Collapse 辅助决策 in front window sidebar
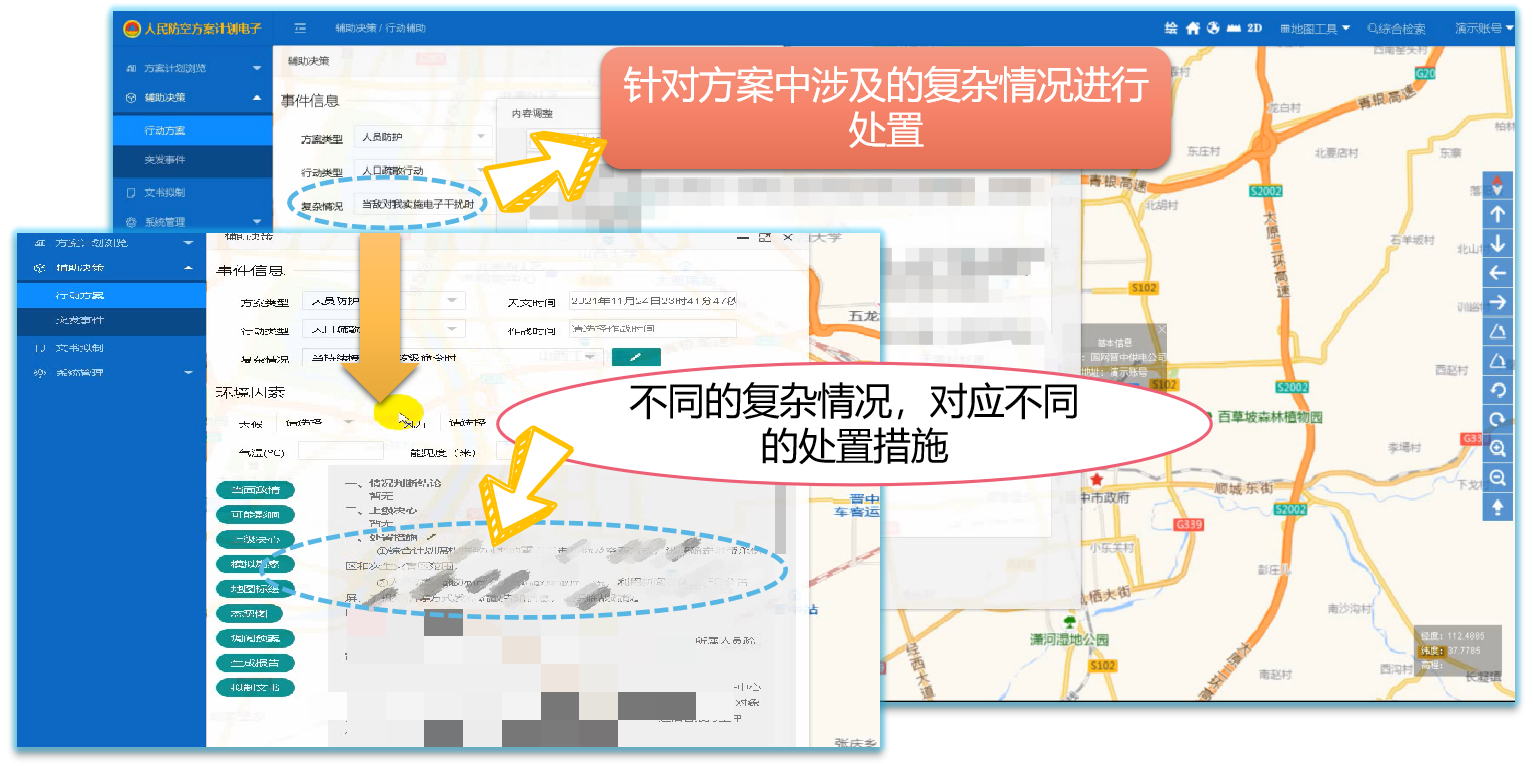The height and width of the screenshot is (772, 1533). [111, 268]
